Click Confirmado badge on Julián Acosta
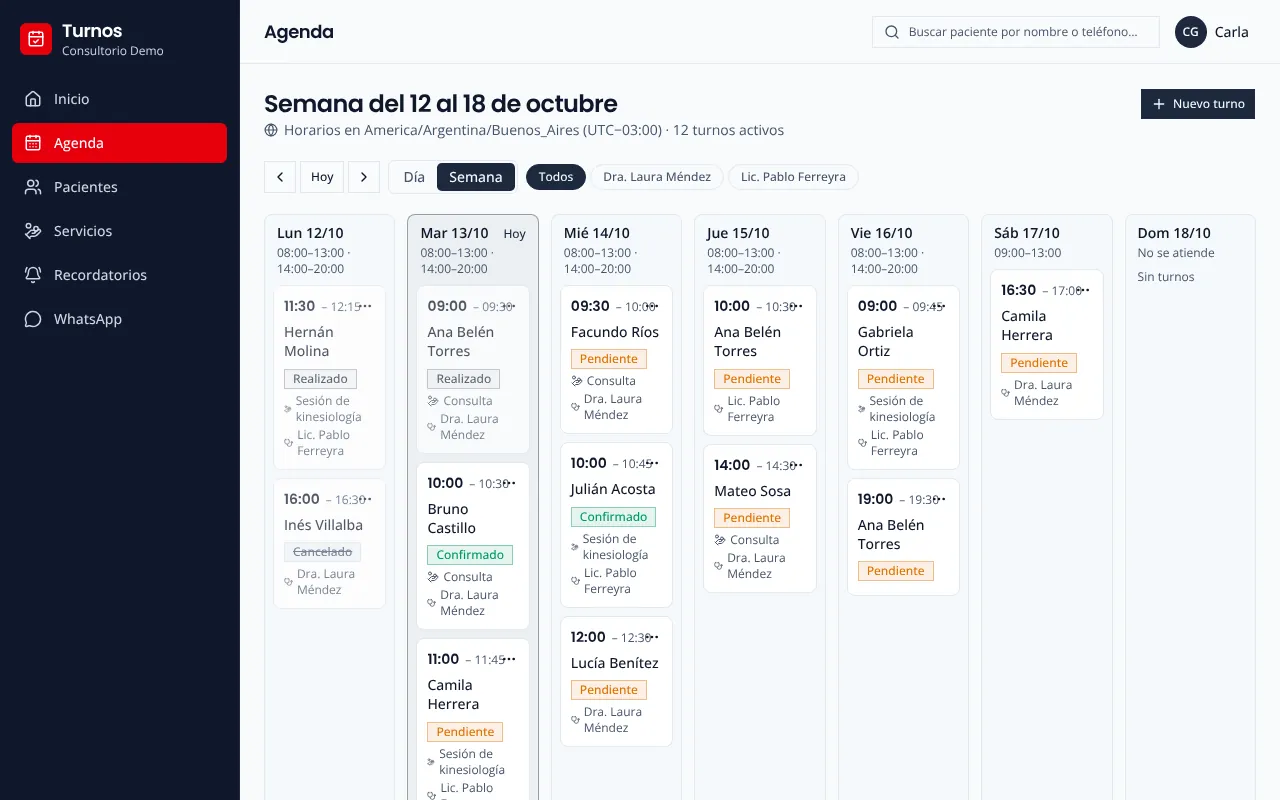The width and height of the screenshot is (1280, 800). pos(613,517)
